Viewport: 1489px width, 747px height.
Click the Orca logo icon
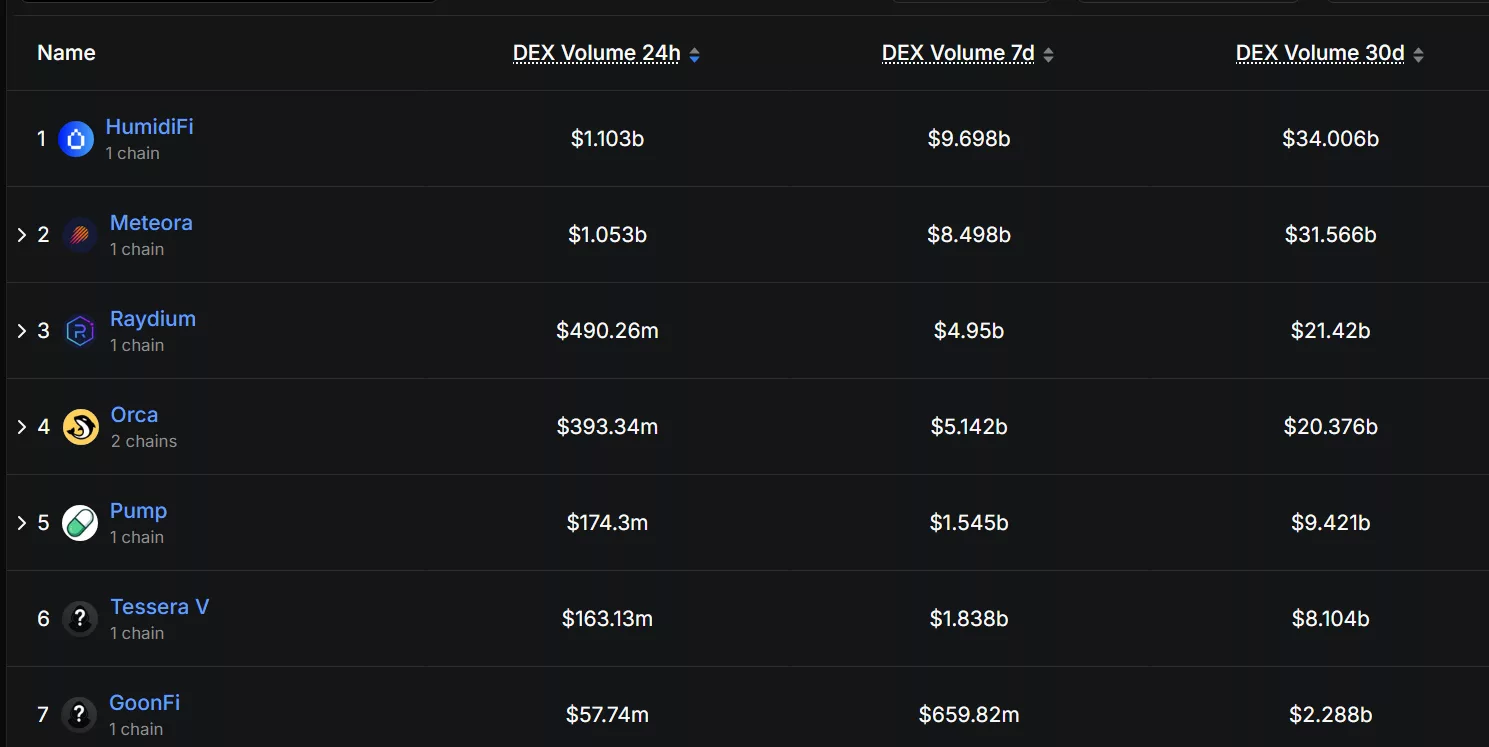80,426
